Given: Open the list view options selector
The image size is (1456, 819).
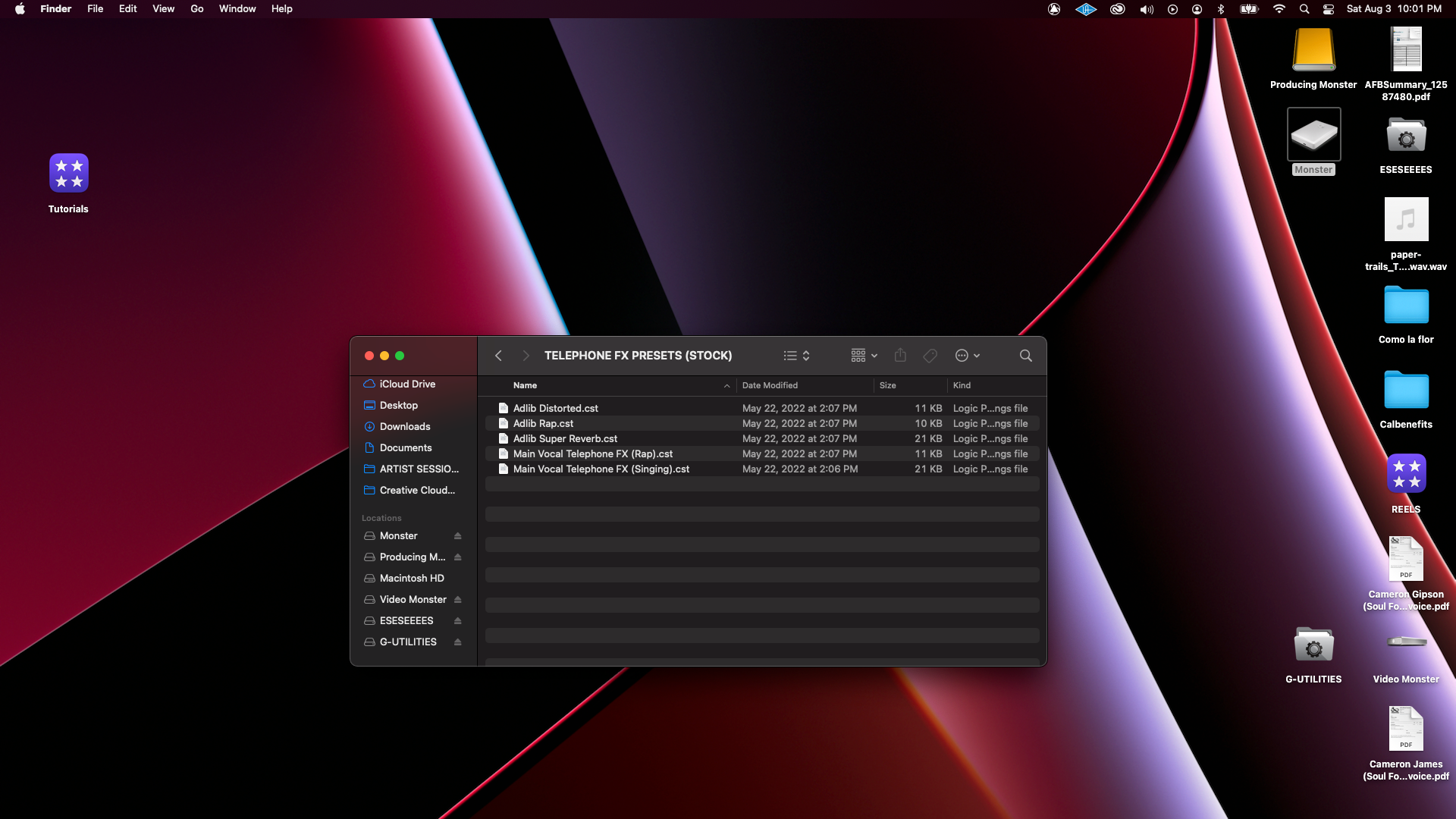Looking at the screenshot, I should tap(796, 356).
